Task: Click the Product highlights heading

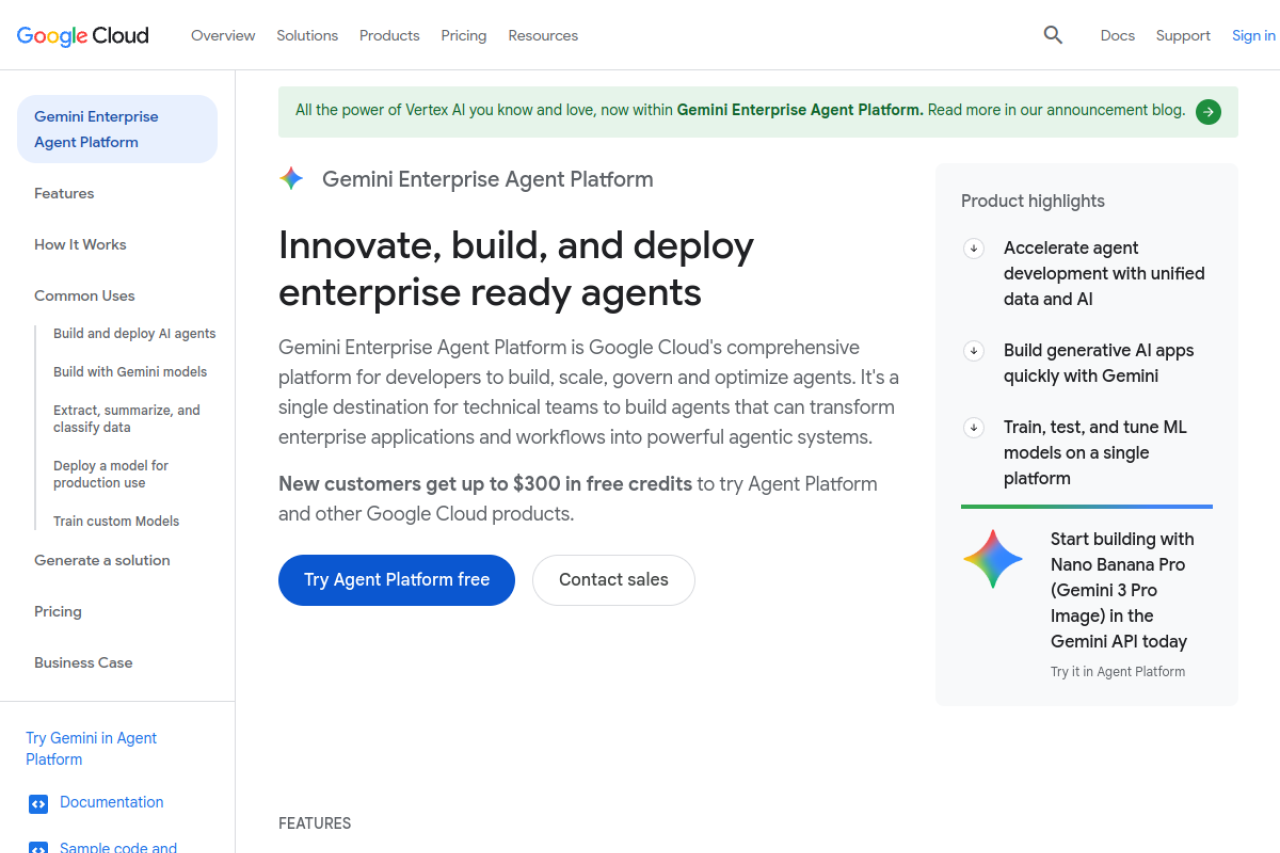Action: 1033,201
